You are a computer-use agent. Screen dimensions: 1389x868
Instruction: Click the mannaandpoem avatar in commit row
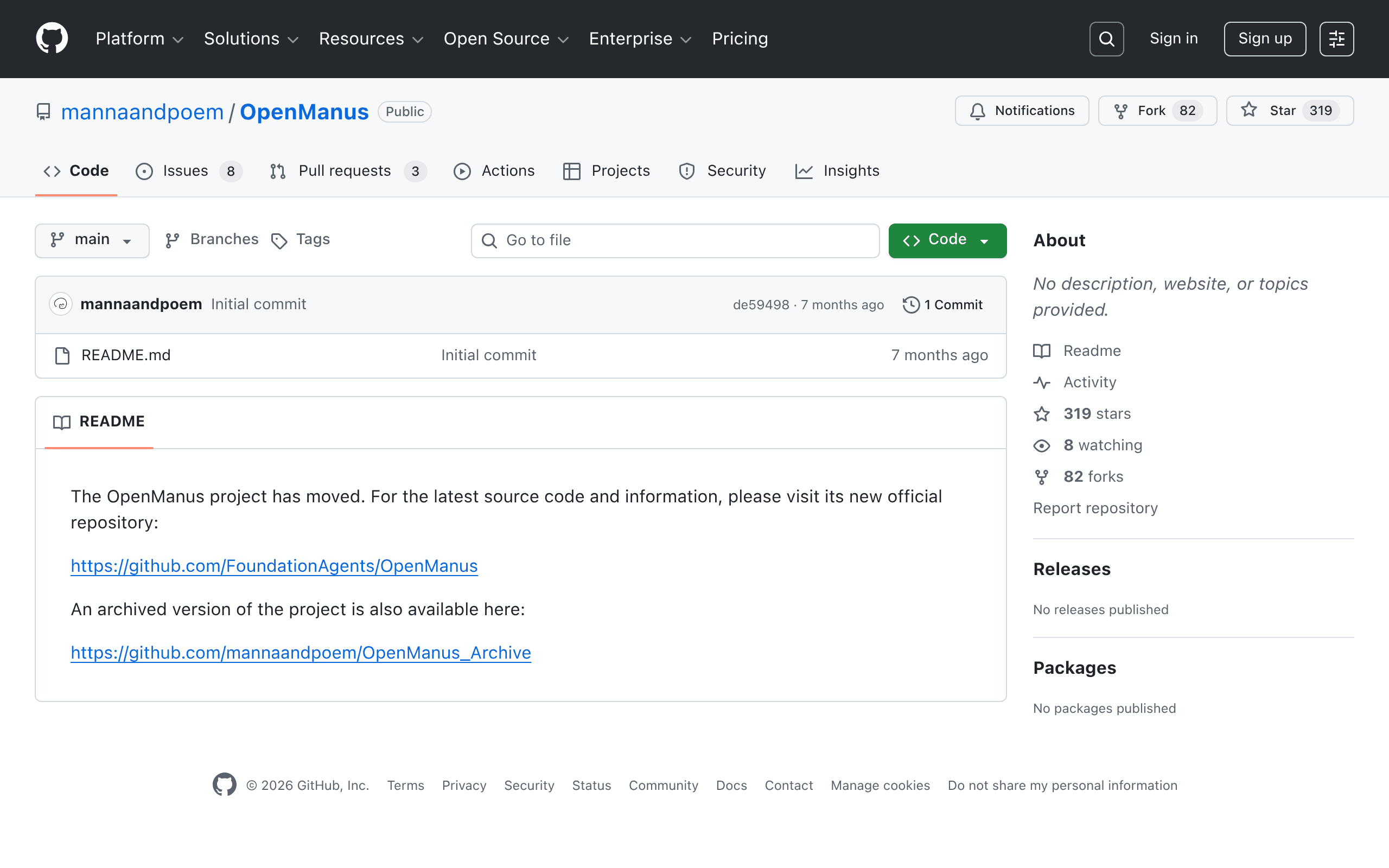click(61, 304)
